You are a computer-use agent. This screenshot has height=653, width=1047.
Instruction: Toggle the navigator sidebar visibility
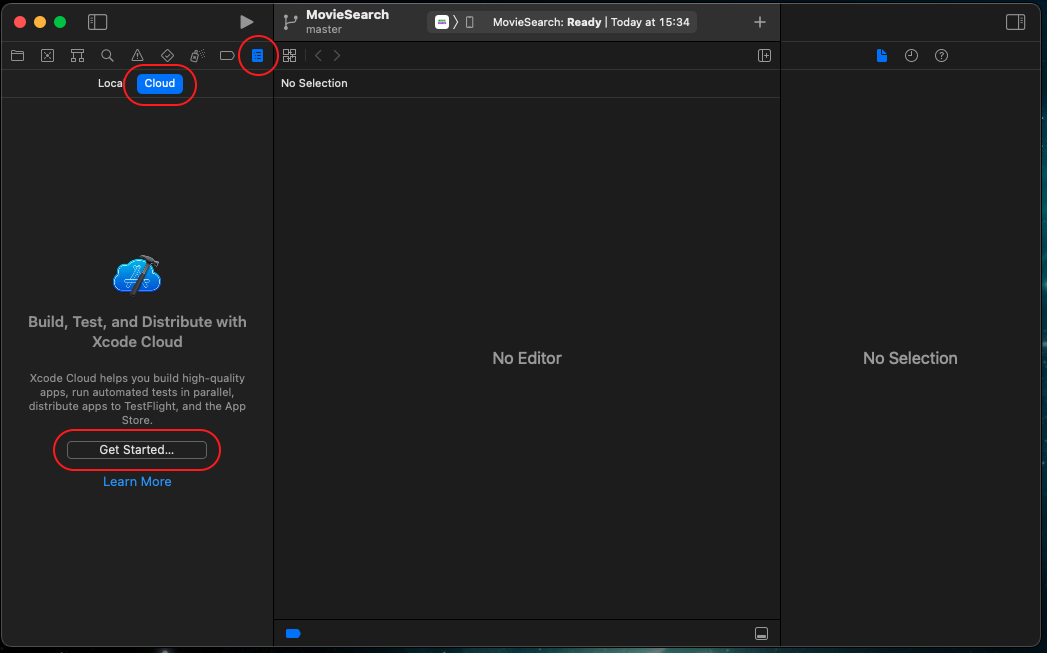pos(97,22)
